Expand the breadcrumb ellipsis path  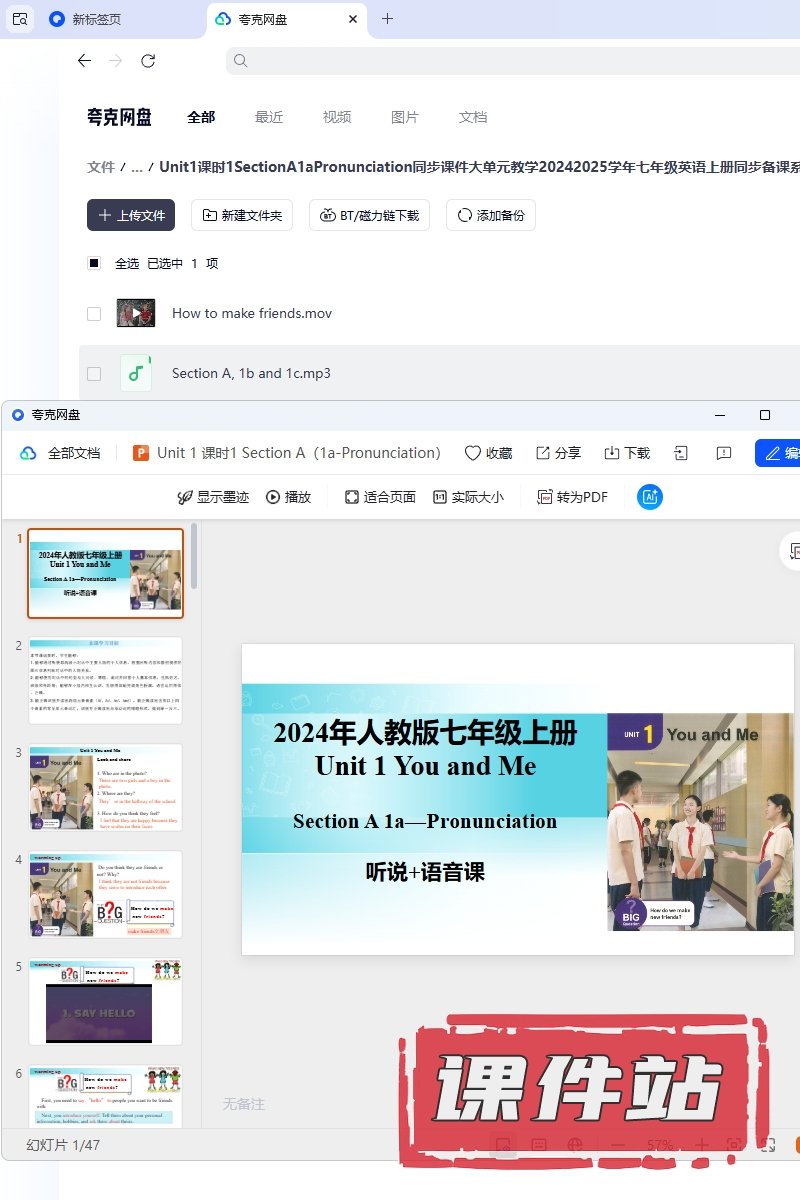[x=137, y=167]
